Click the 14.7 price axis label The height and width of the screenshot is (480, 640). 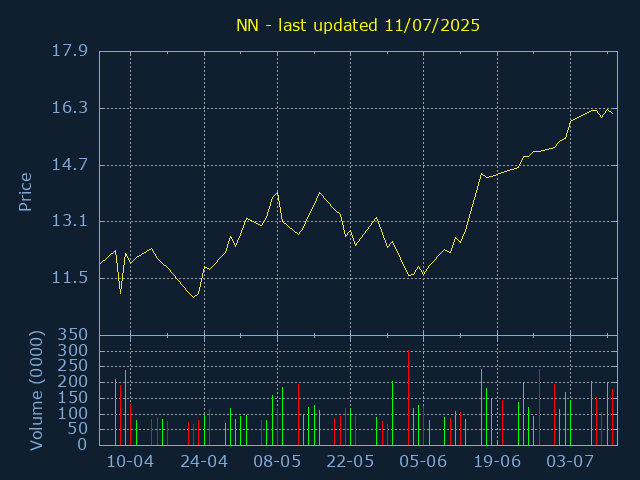(70, 165)
